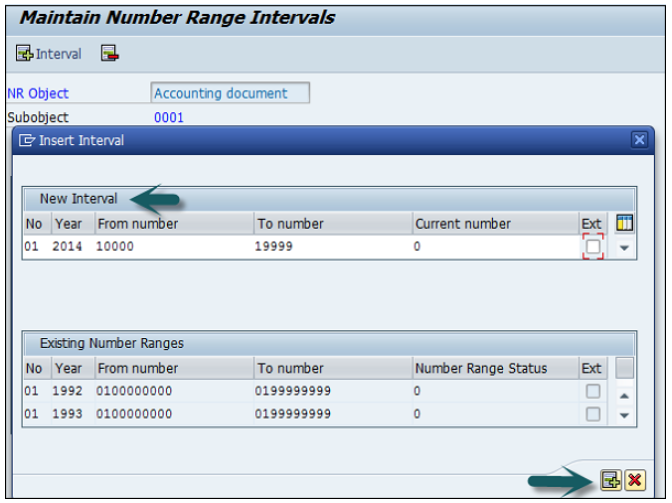
Task: Click the NR Object Accounting document field
Action: click(x=230, y=93)
